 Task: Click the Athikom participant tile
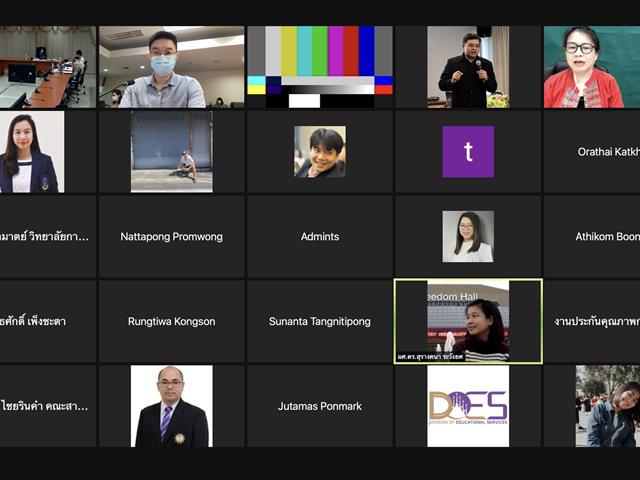point(592,236)
